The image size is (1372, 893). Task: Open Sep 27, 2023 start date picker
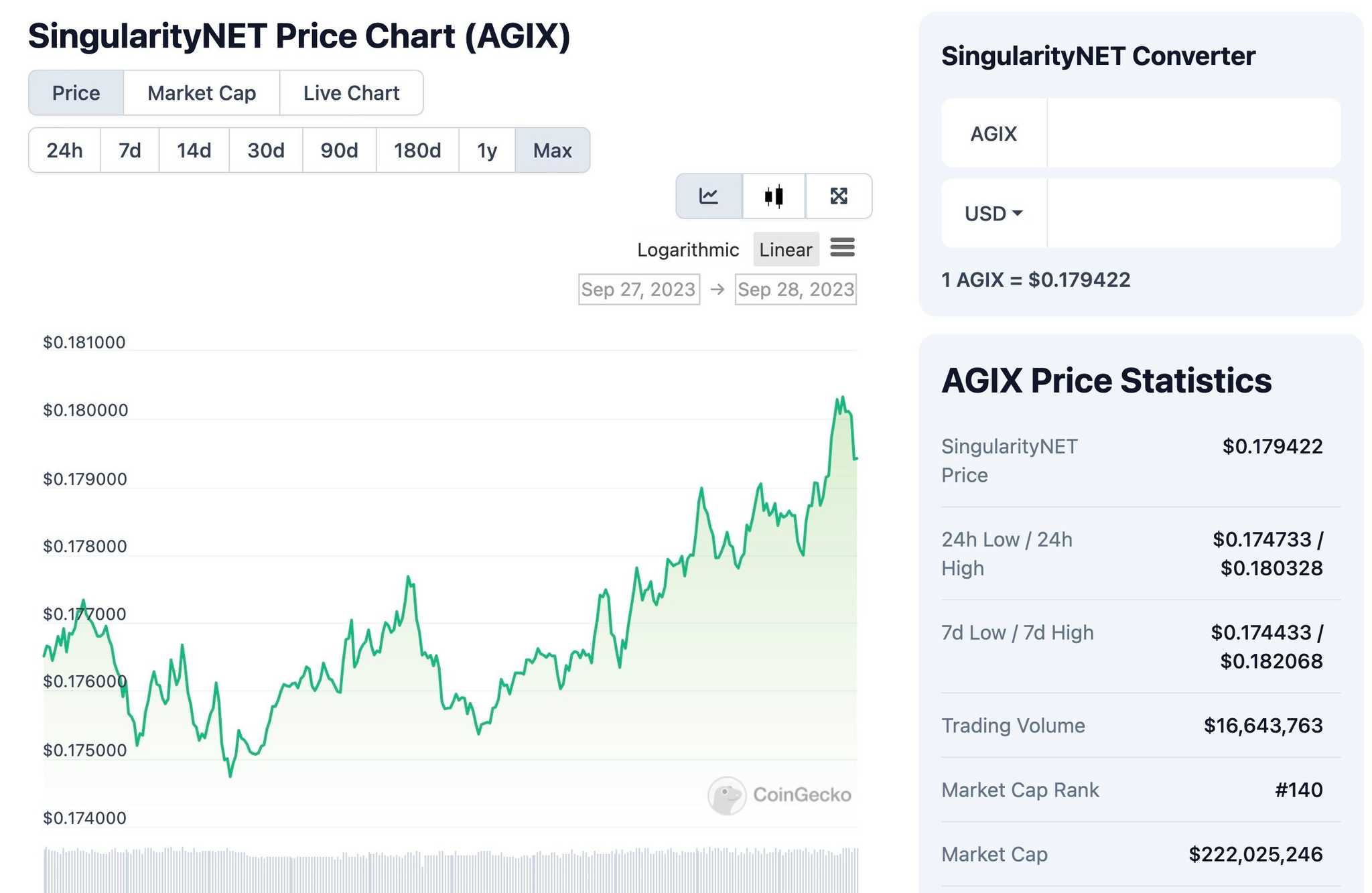[638, 289]
